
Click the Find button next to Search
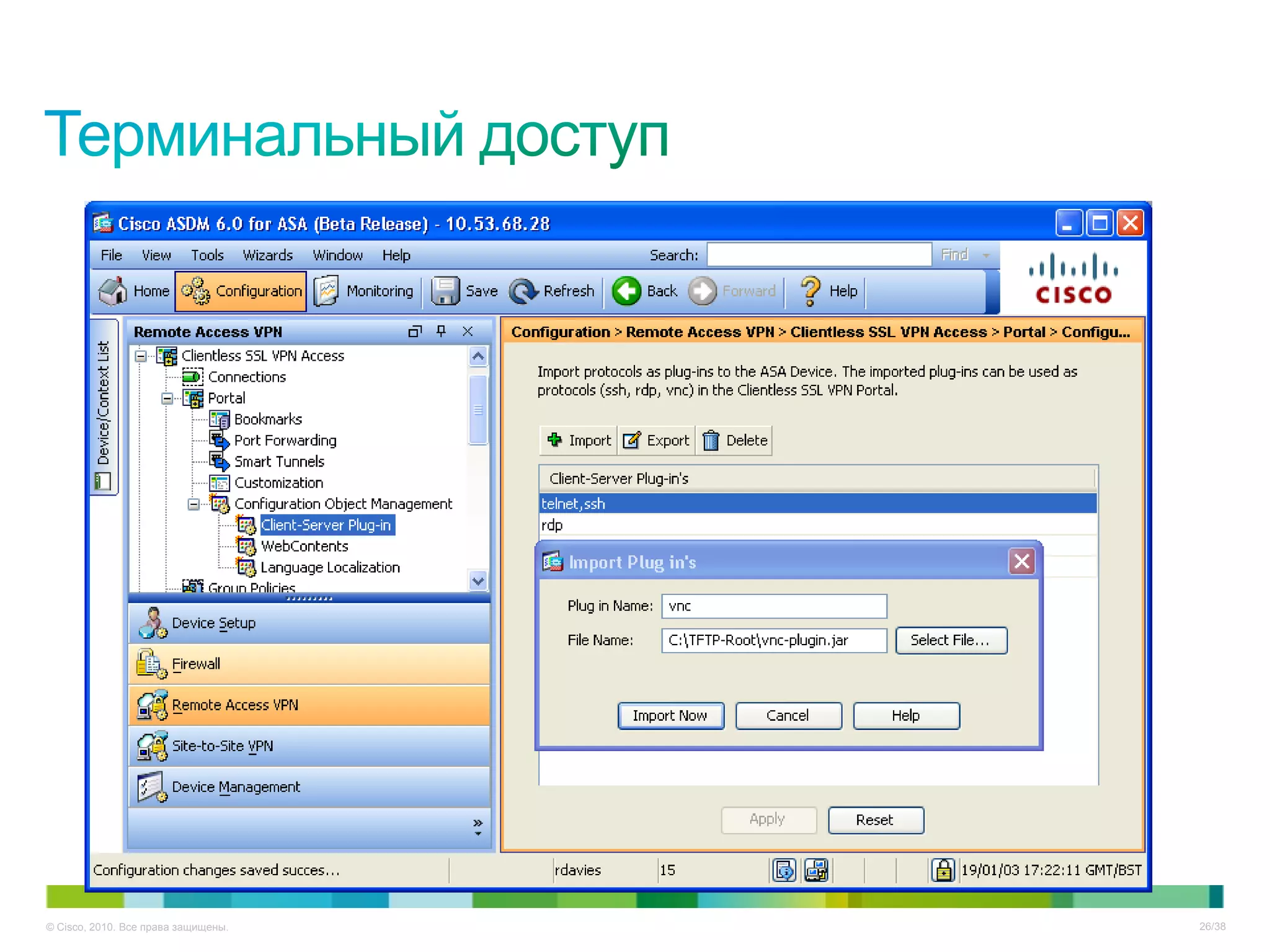(955, 255)
